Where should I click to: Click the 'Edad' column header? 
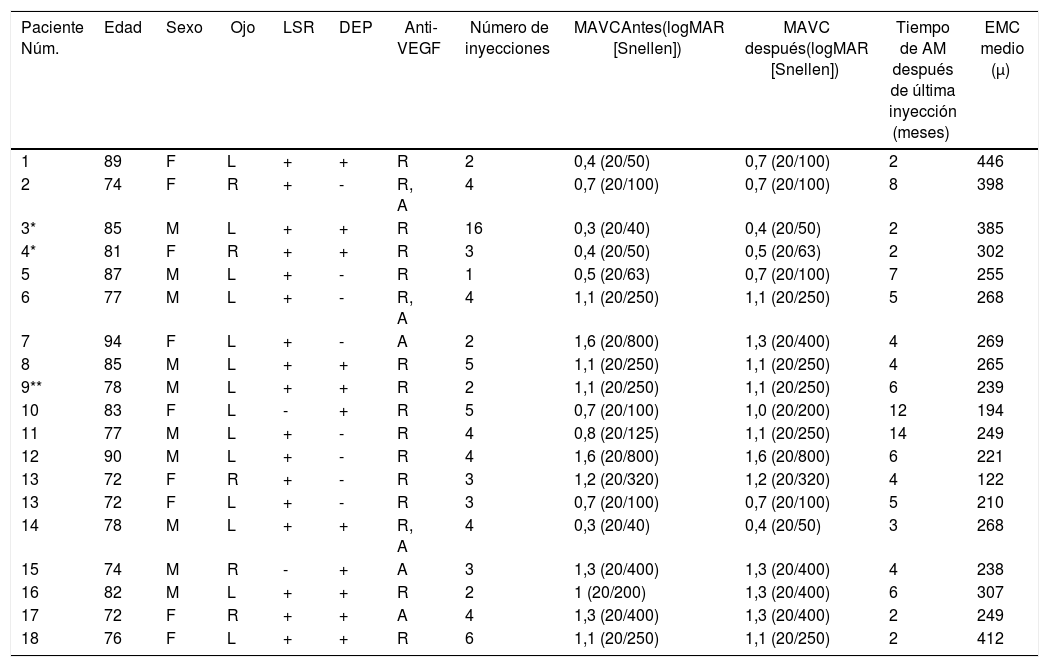coord(122,28)
